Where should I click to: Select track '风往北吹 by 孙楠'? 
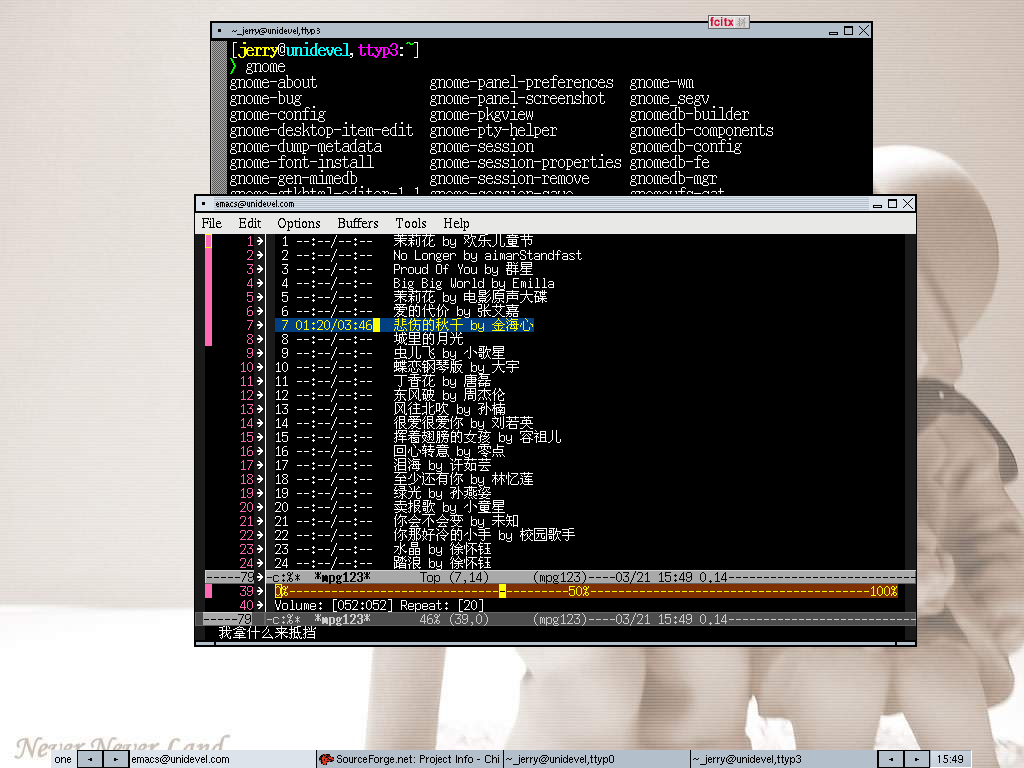click(x=449, y=409)
